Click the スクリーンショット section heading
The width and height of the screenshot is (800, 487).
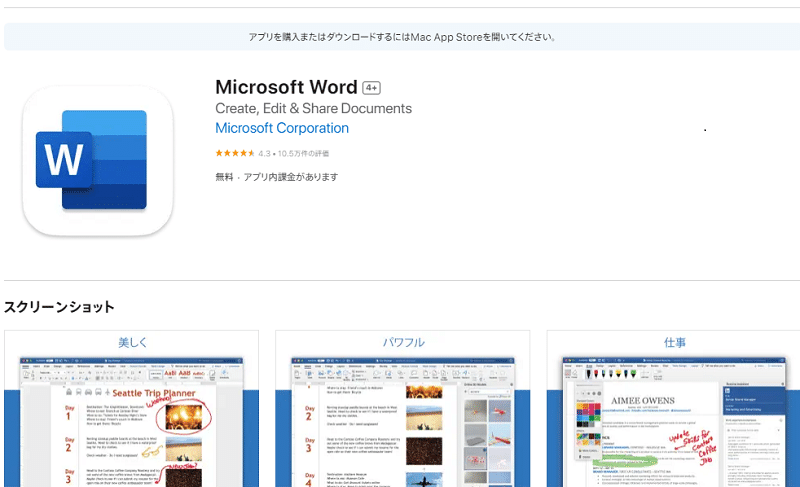coord(59,307)
